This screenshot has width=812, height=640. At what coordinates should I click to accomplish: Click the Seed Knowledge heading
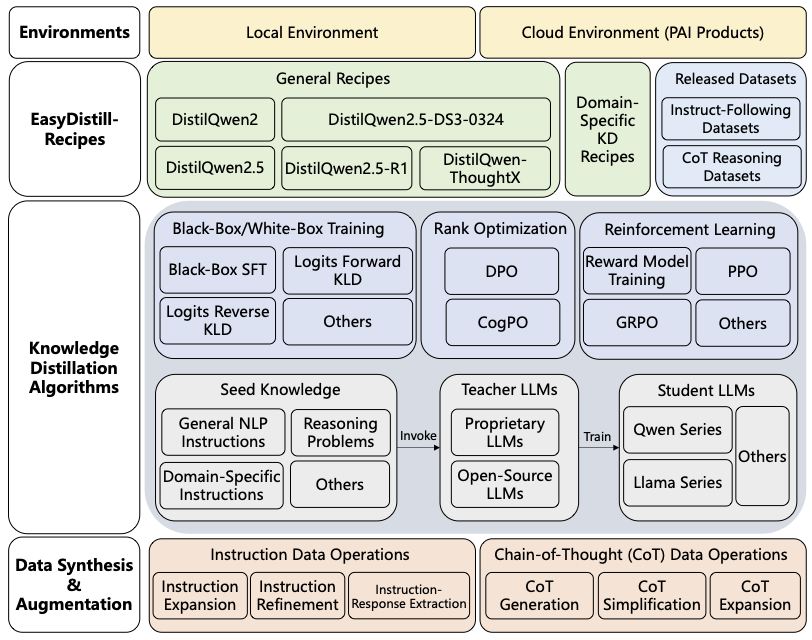coord(280,389)
